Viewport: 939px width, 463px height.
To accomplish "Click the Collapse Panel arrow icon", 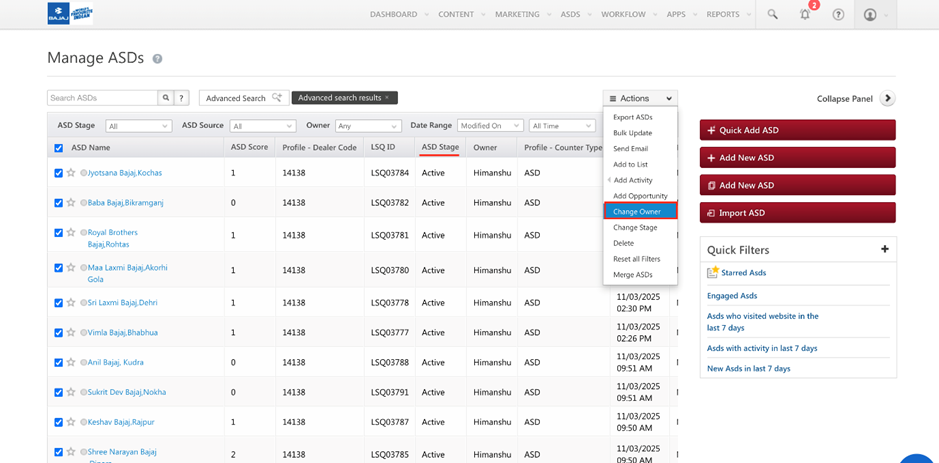I will pos(887,98).
